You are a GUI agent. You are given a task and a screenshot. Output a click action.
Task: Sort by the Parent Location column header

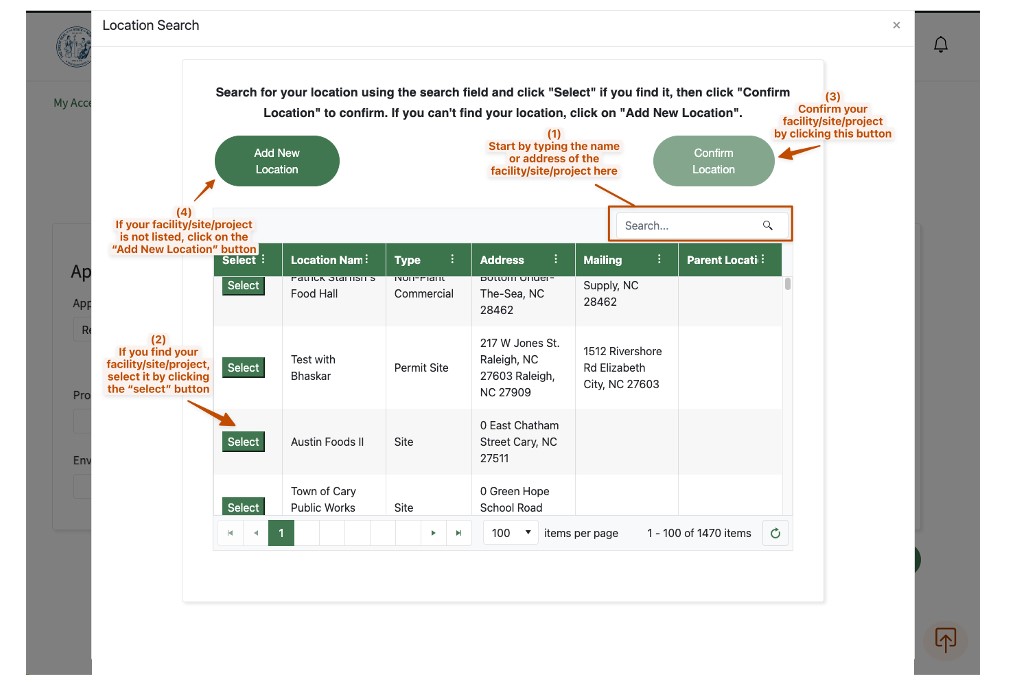(x=722, y=260)
